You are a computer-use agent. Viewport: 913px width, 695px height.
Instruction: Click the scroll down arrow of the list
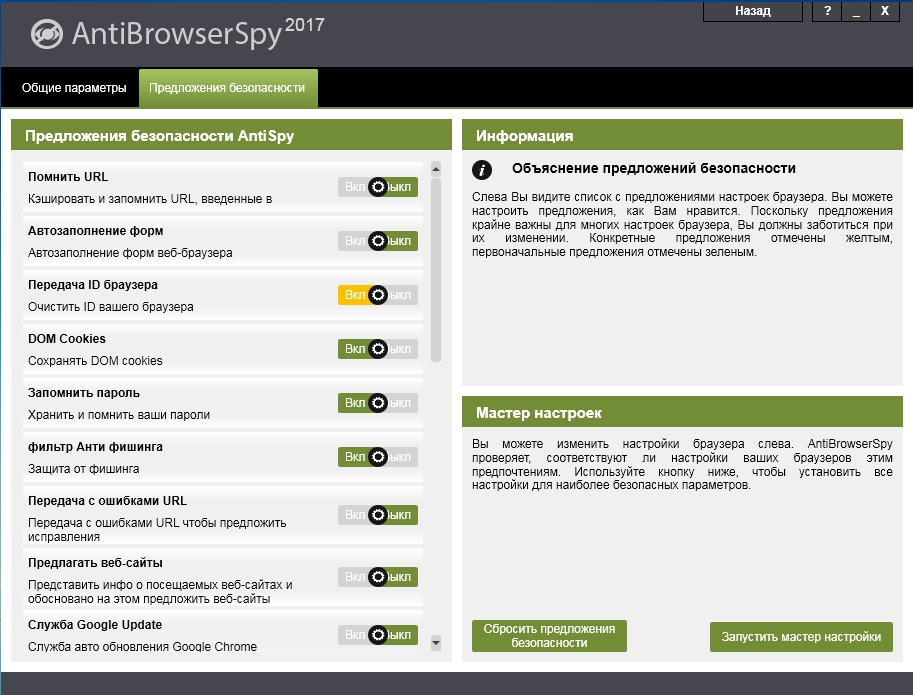(436, 643)
